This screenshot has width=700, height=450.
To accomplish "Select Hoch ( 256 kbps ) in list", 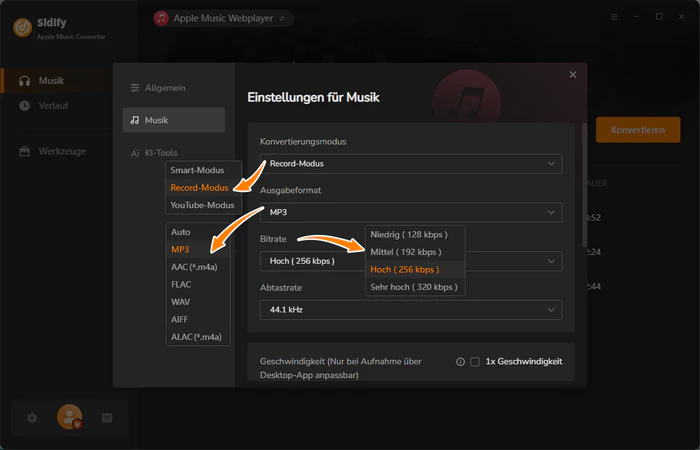I will [x=415, y=270].
